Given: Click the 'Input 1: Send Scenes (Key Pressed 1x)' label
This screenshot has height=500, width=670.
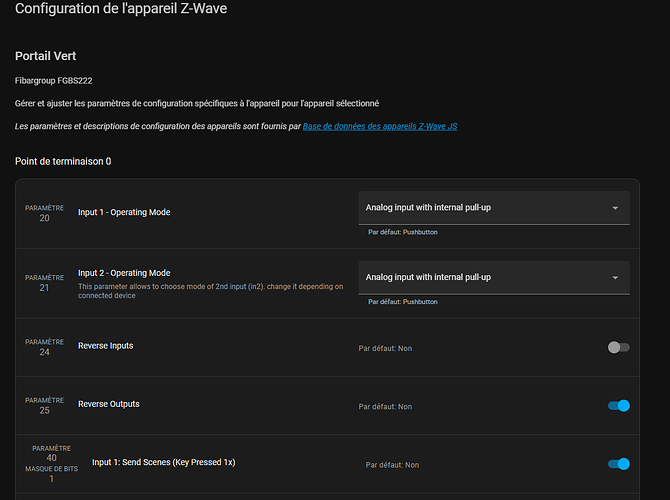Looking at the screenshot, I should [x=164, y=462].
